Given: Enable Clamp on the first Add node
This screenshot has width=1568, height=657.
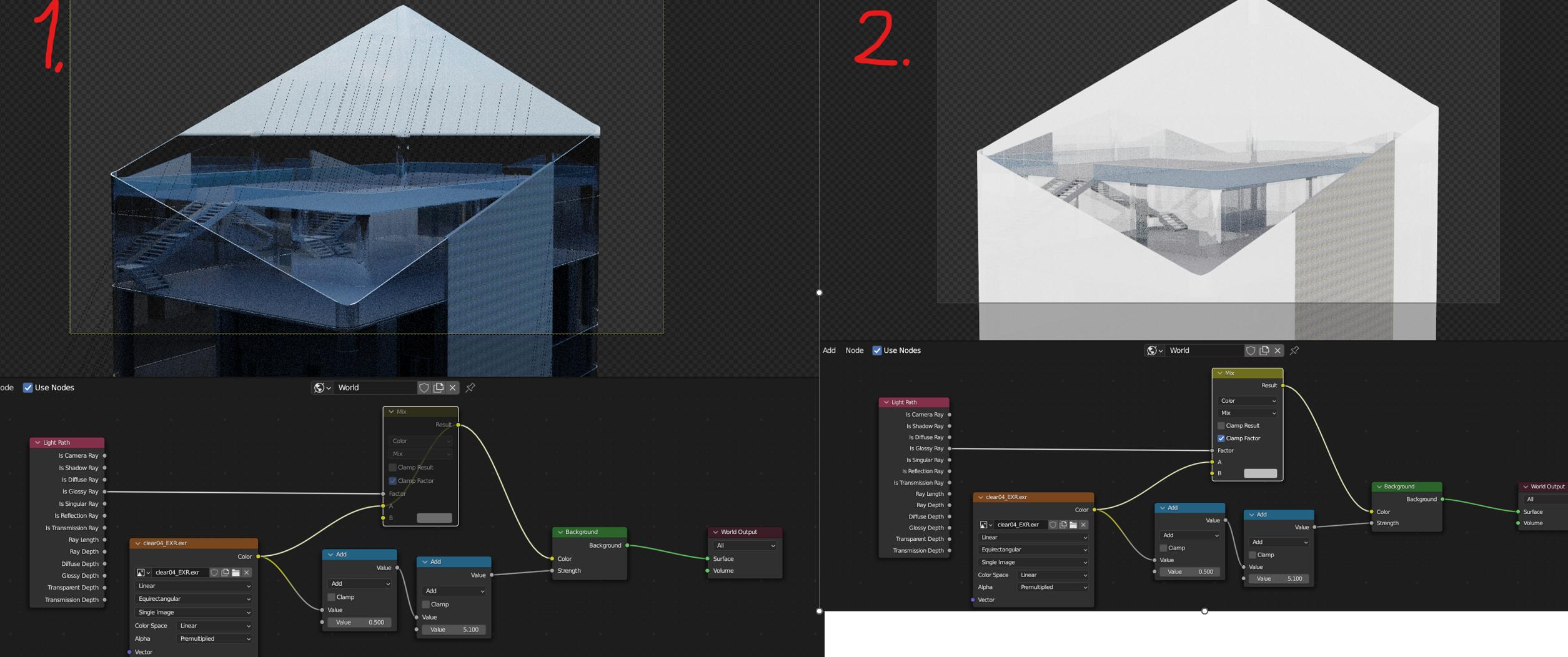Looking at the screenshot, I should (331, 596).
